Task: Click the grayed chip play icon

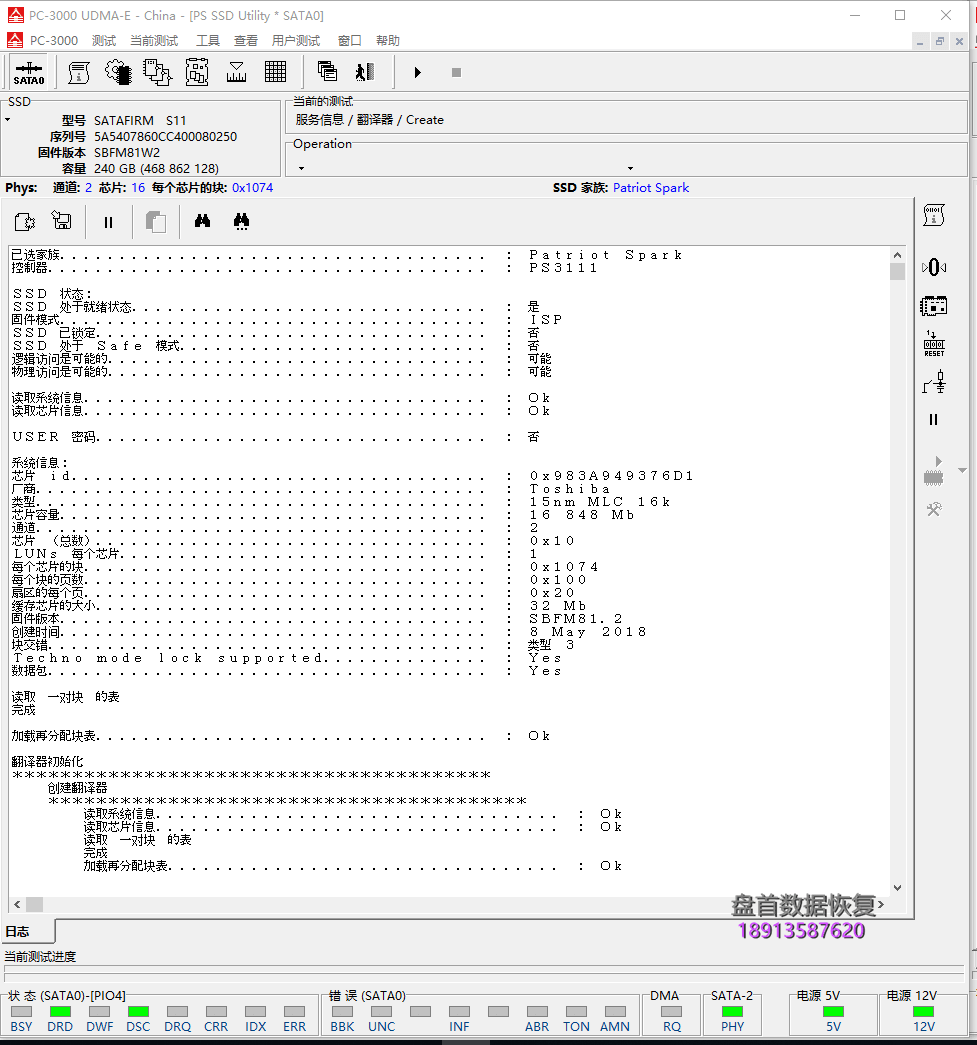Action: point(934,471)
